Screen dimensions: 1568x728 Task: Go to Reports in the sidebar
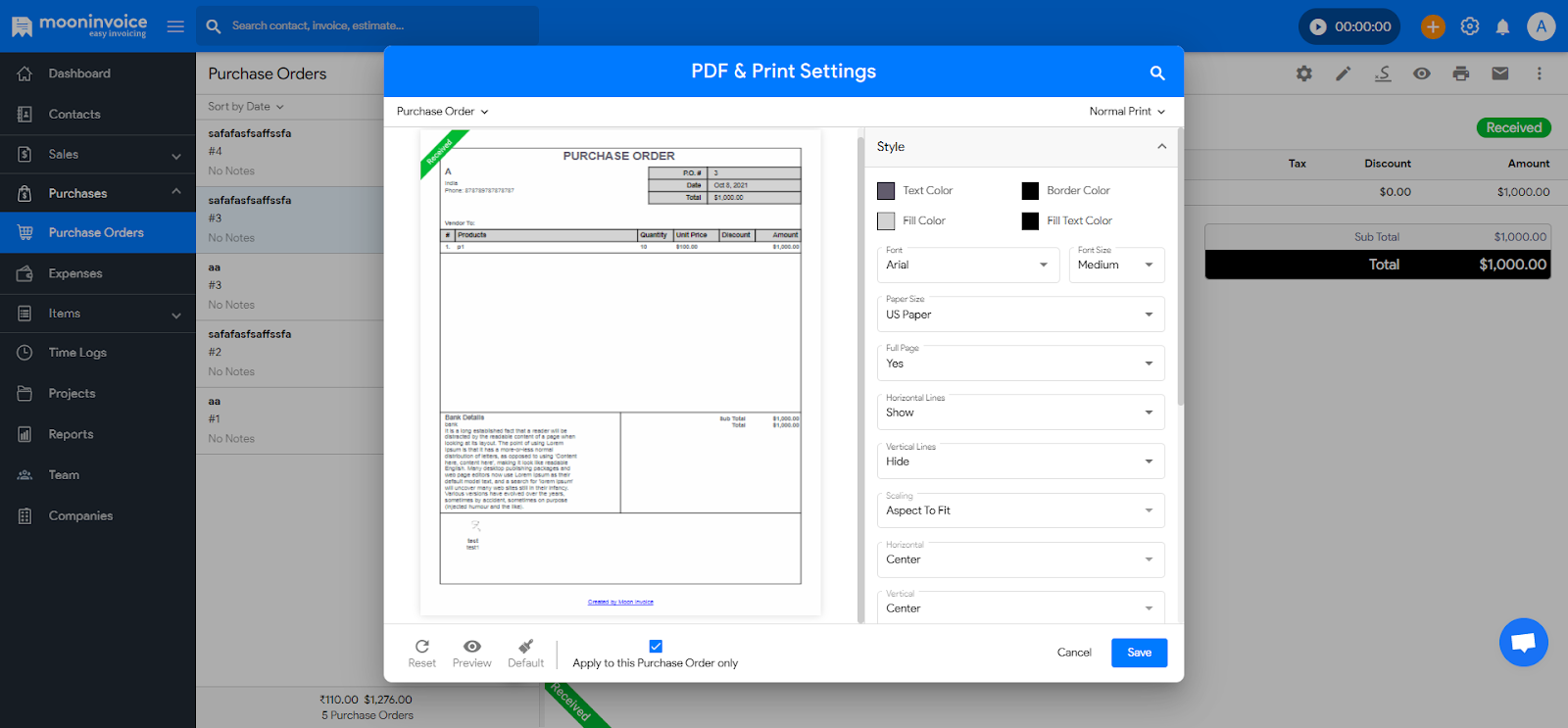point(71,434)
